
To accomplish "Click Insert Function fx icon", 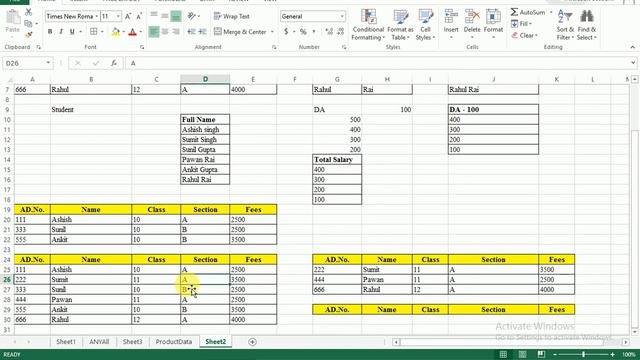I will click(x=114, y=63).
